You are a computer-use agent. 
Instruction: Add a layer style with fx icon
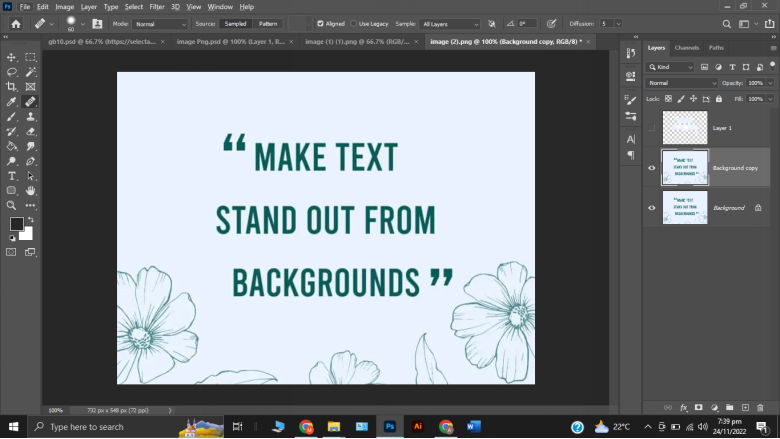pos(683,408)
